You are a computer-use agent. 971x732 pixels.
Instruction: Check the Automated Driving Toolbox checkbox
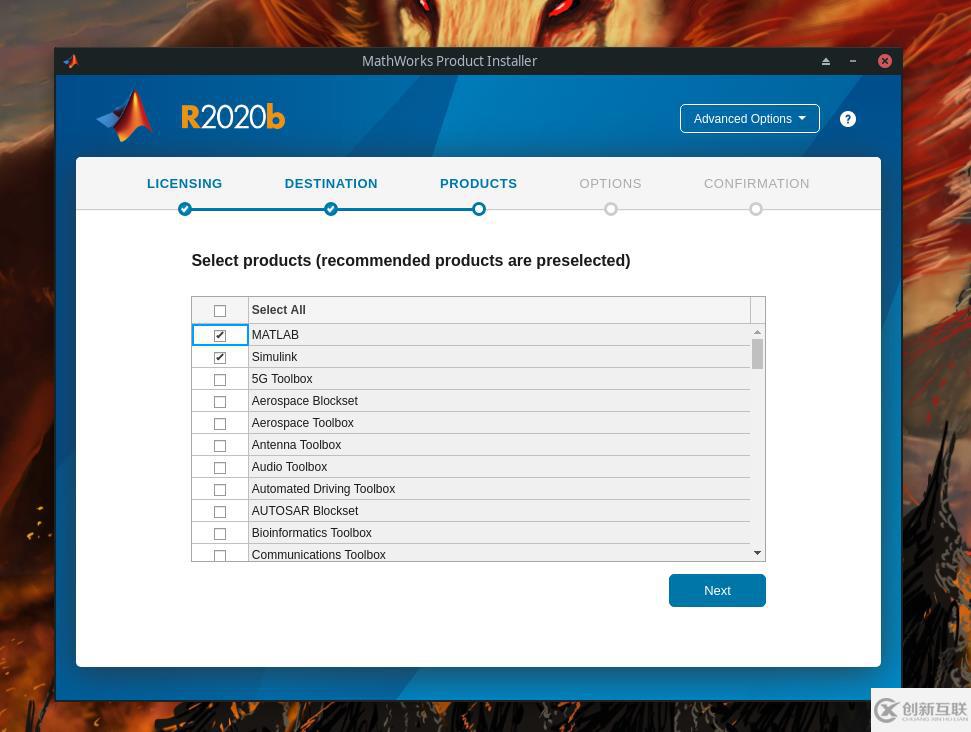220,490
